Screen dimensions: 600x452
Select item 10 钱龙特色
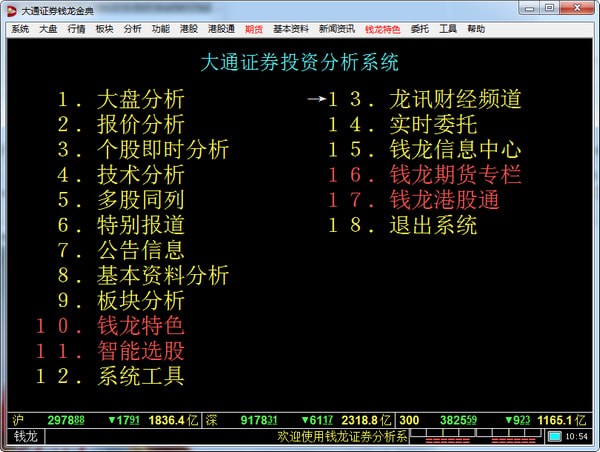pos(110,326)
